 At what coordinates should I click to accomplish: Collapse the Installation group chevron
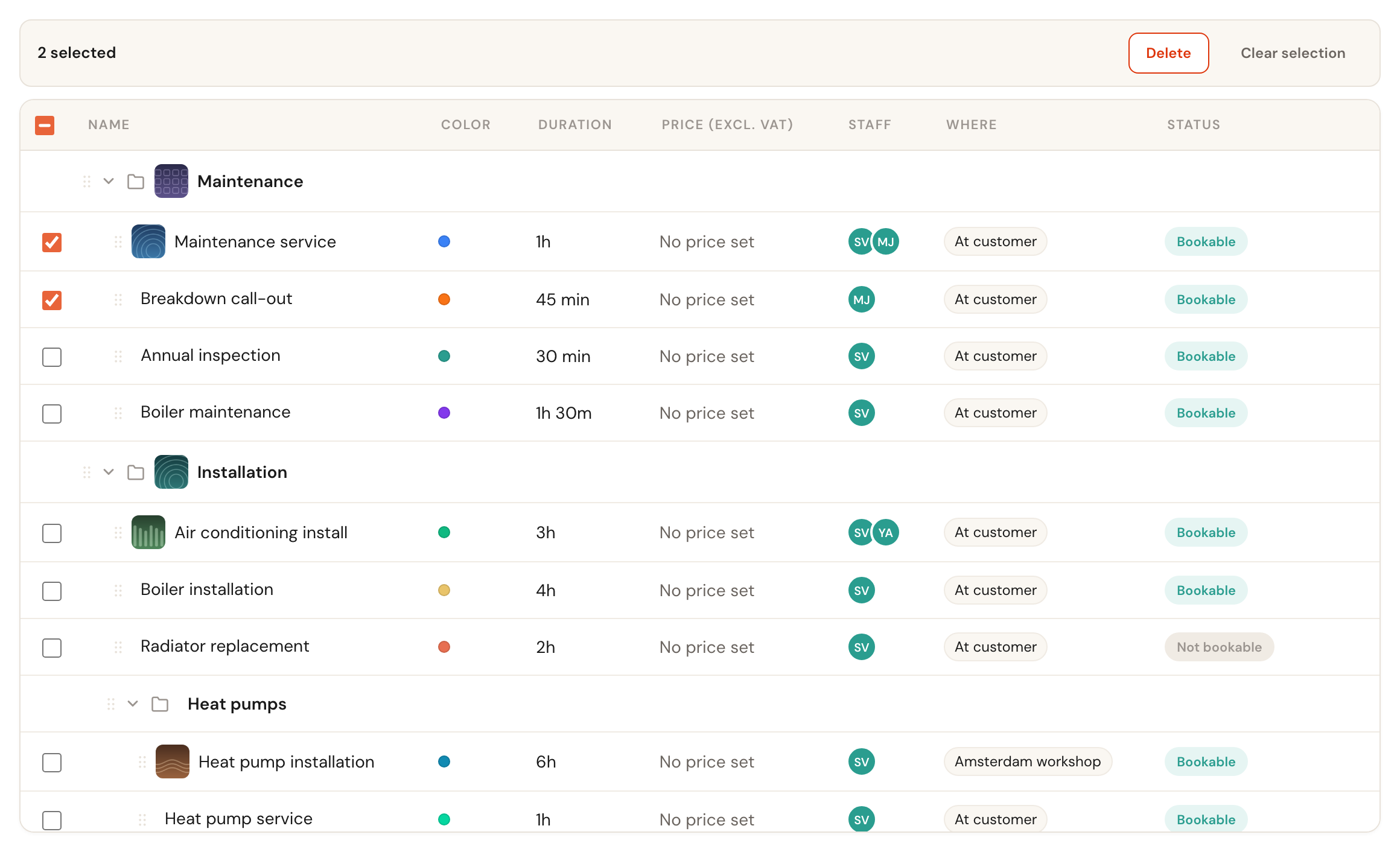[x=109, y=472]
